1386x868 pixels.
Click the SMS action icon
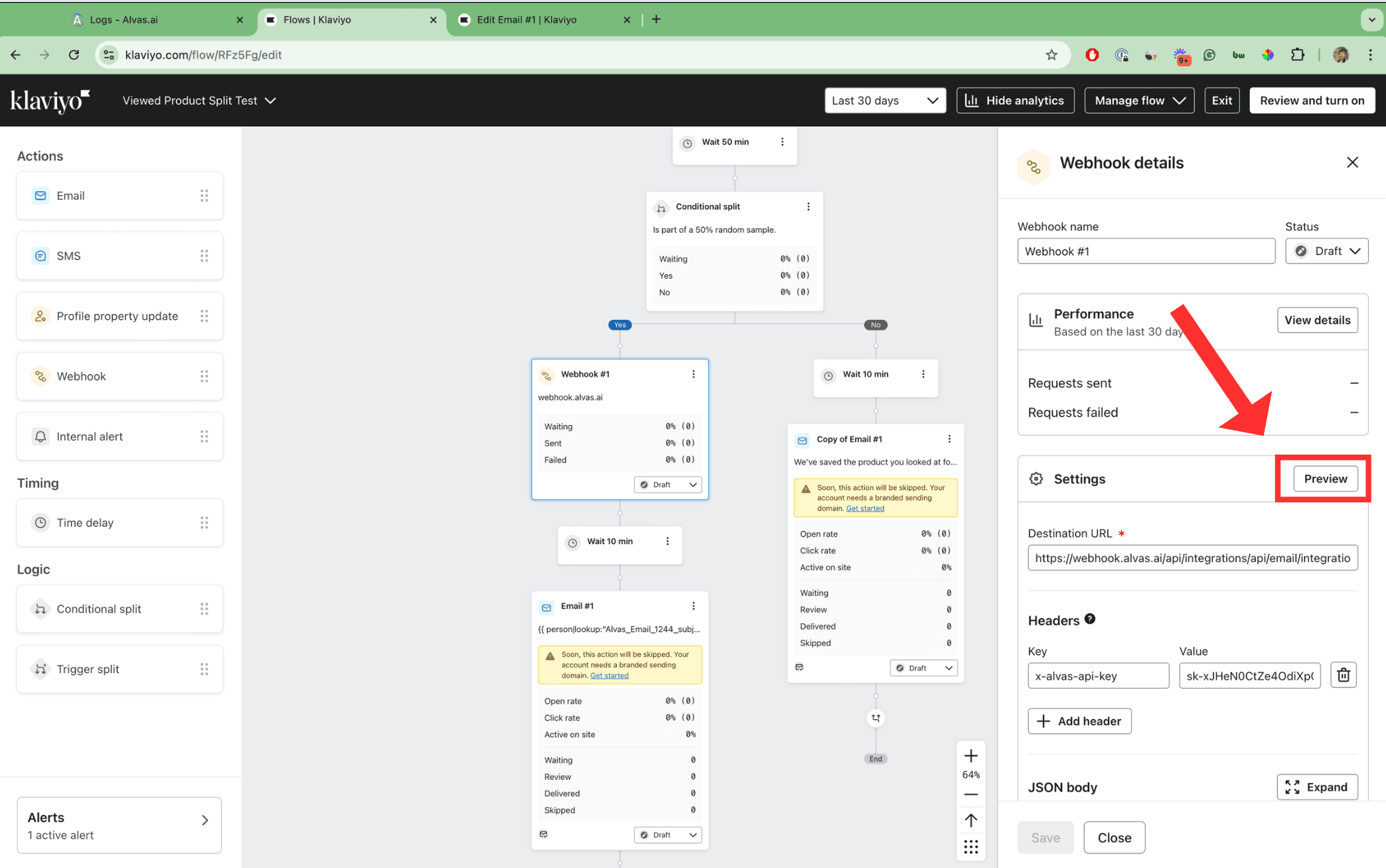[40, 256]
